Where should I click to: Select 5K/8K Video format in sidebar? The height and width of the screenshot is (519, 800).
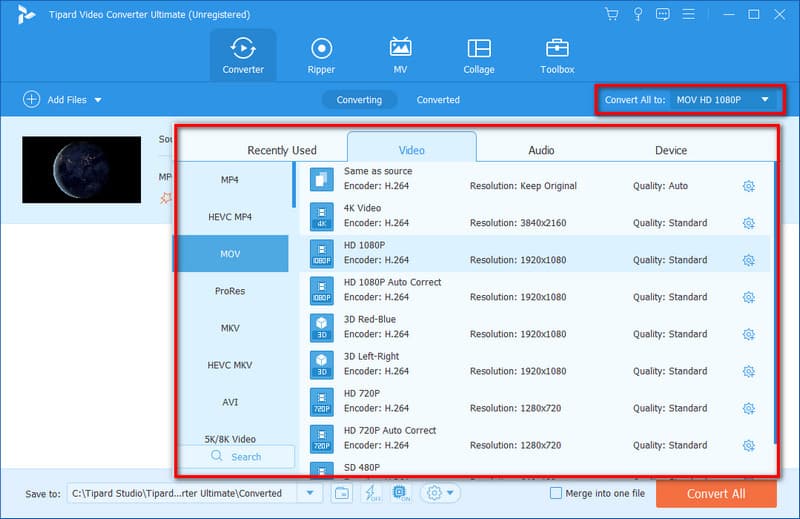coord(230,439)
